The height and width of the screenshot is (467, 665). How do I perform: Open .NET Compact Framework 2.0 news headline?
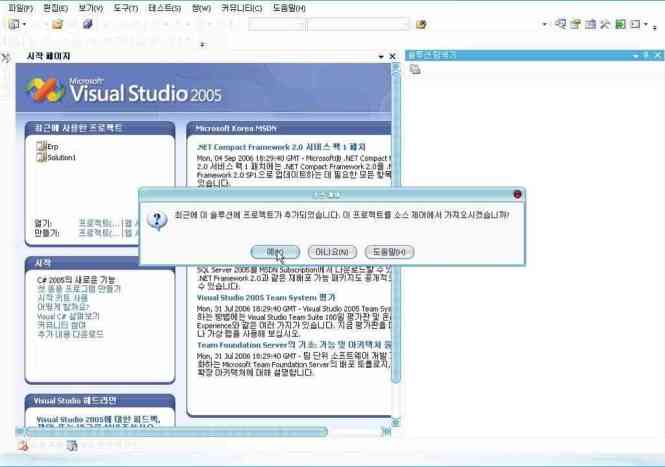281,147
